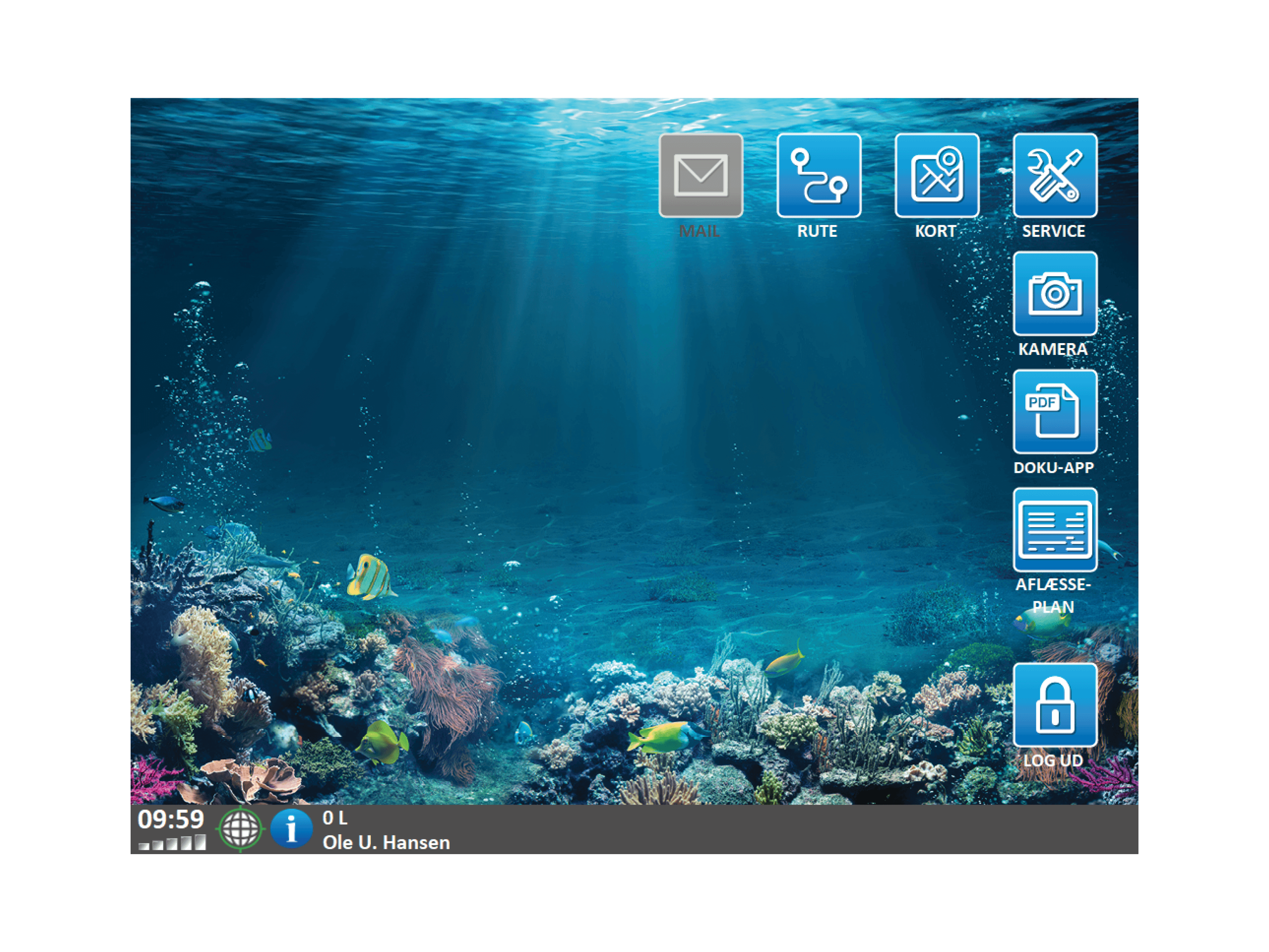
Task: Launch the KORT map icon
Action: (937, 176)
